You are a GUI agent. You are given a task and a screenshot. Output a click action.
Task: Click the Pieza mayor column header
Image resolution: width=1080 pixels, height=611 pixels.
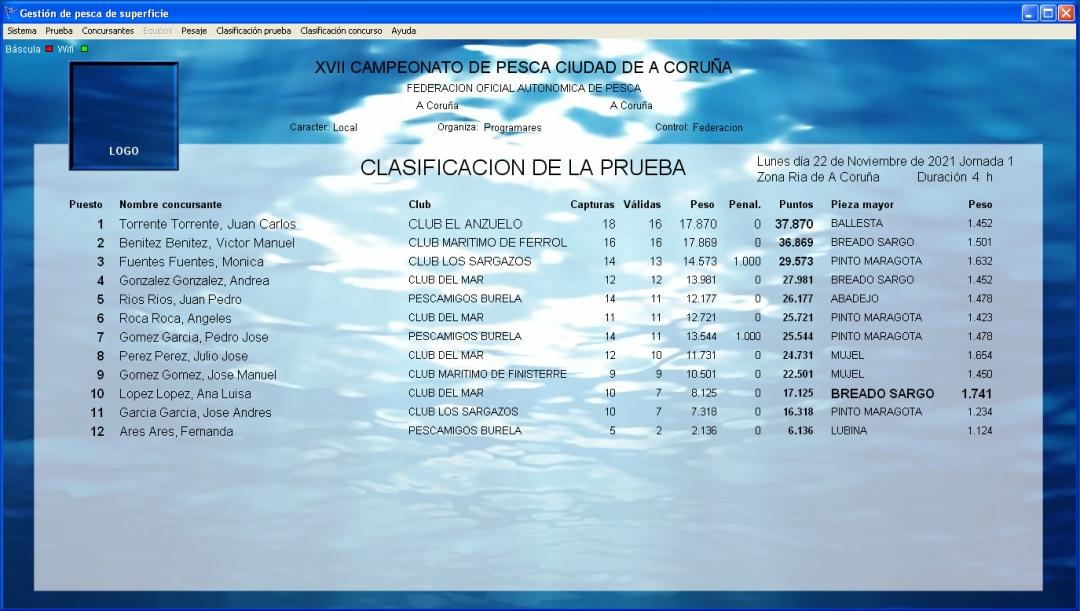coord(862,205)
